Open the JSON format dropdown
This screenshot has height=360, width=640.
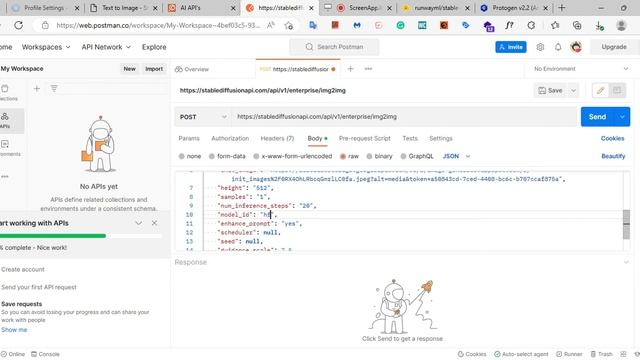(456, 156)
